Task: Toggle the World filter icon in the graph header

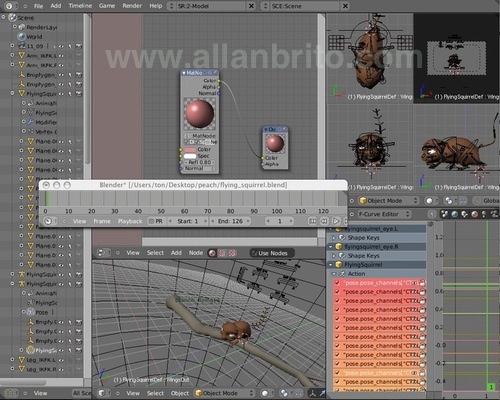Action: pos(454,214)
